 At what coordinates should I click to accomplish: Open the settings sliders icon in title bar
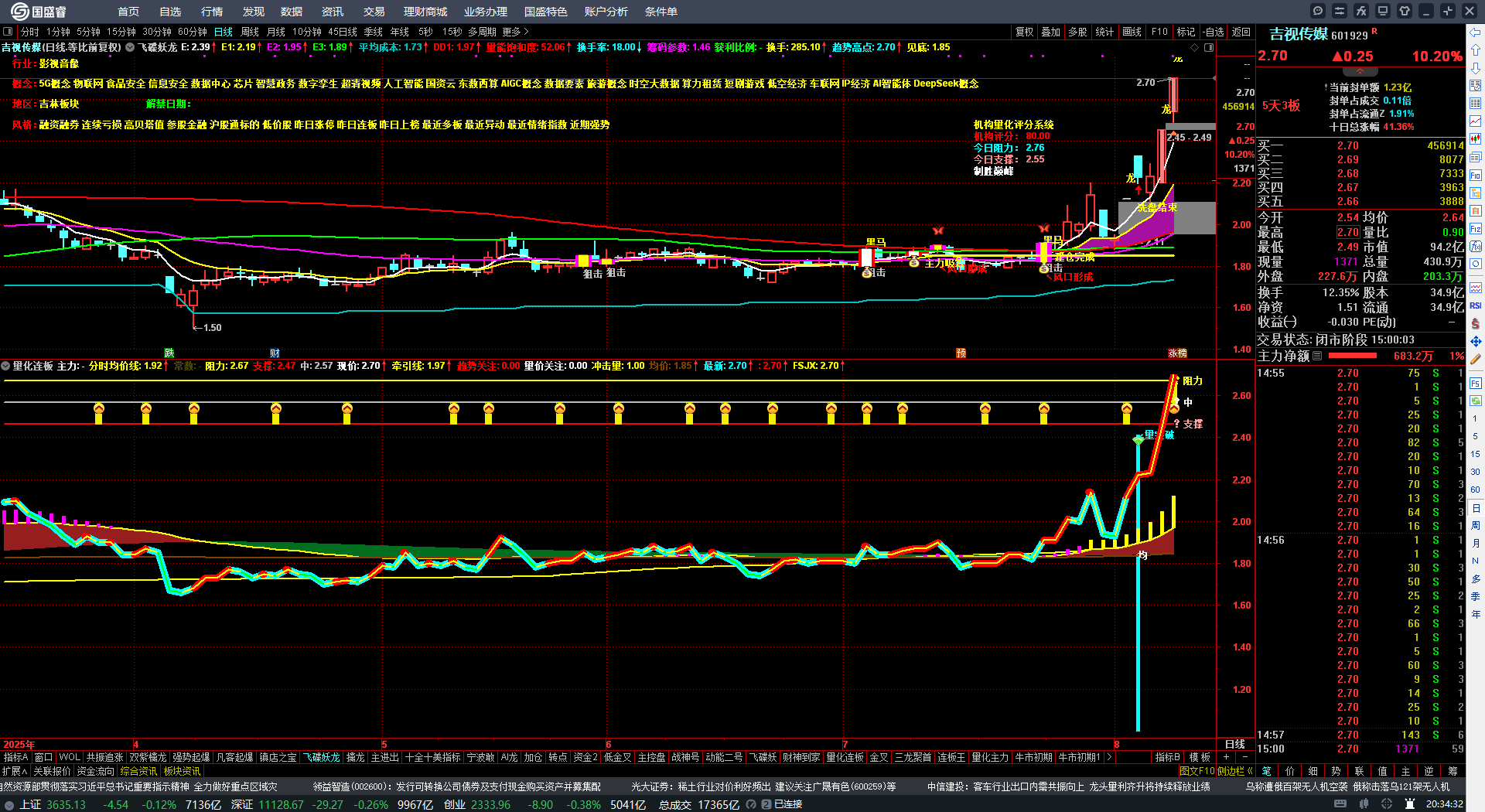pyautogui.click(x=1340, y=11)
